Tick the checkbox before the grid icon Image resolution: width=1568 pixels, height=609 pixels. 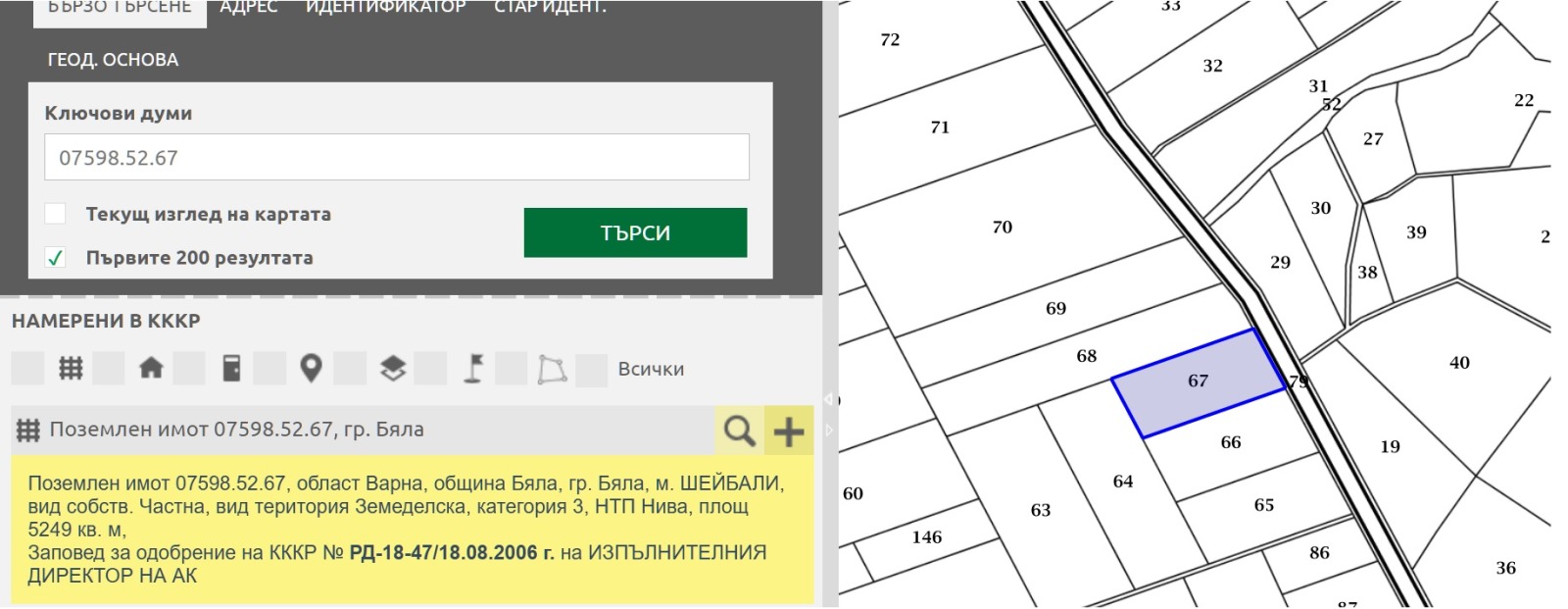point(27,369)
